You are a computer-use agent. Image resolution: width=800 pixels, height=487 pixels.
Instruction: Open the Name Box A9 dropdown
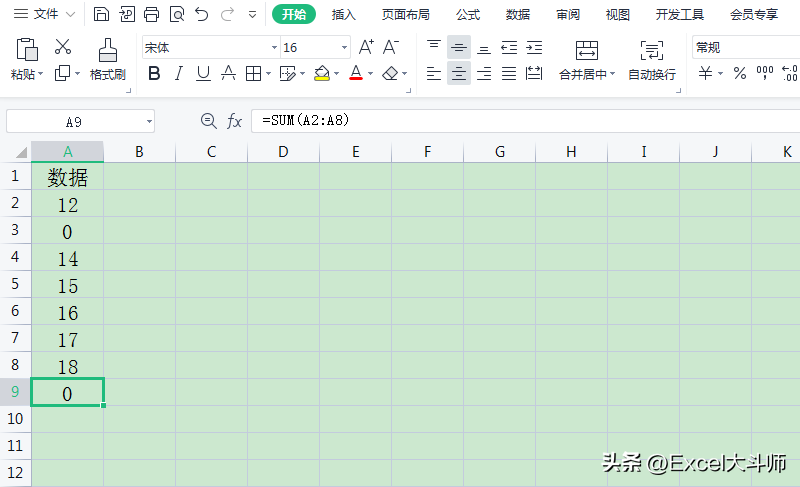[149, 122]
